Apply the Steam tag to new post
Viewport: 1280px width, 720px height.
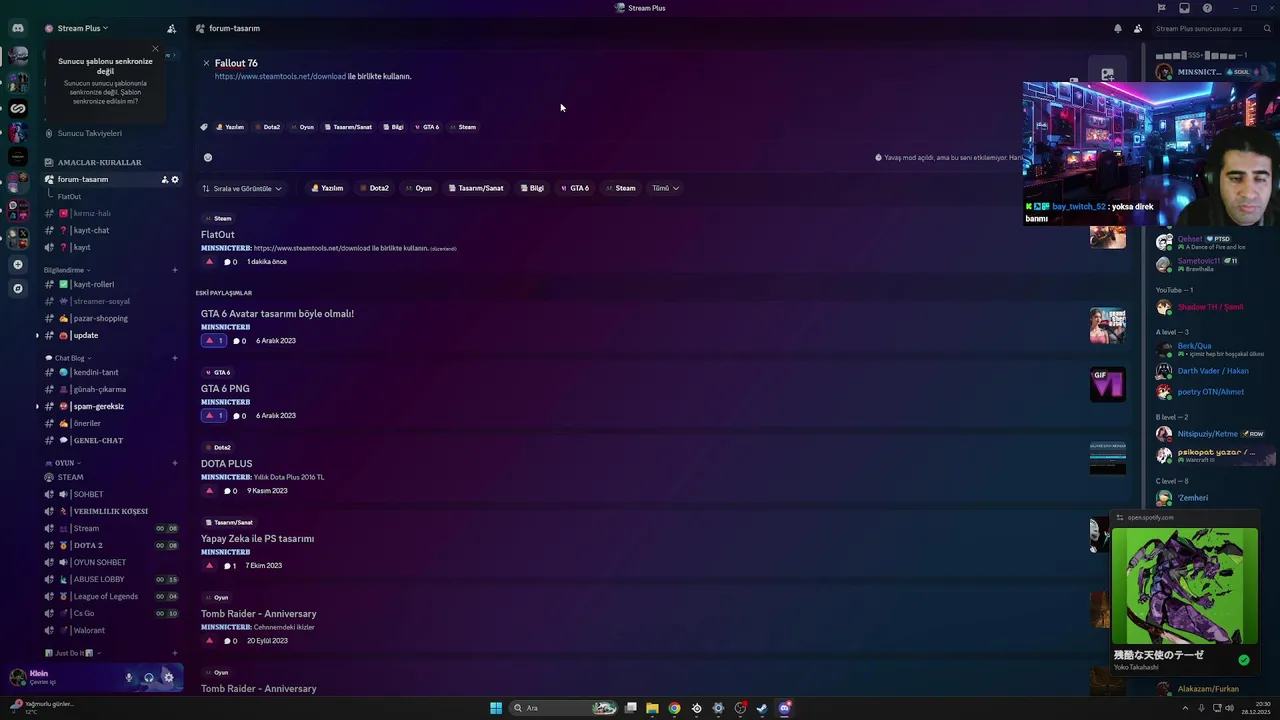click(x=463, y=127)
